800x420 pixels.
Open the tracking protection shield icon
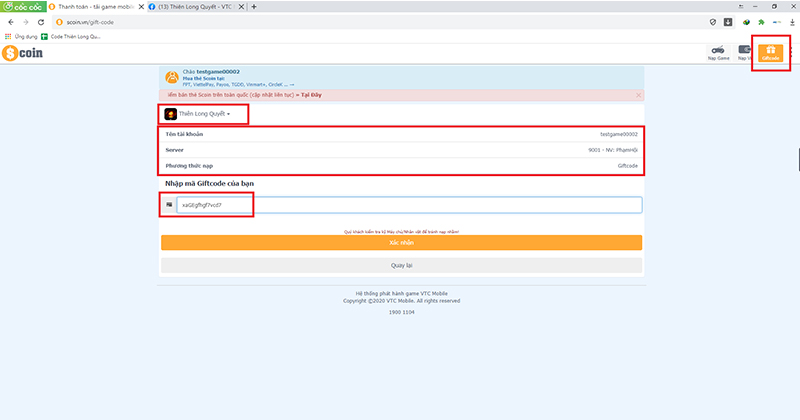pos(713,22)
